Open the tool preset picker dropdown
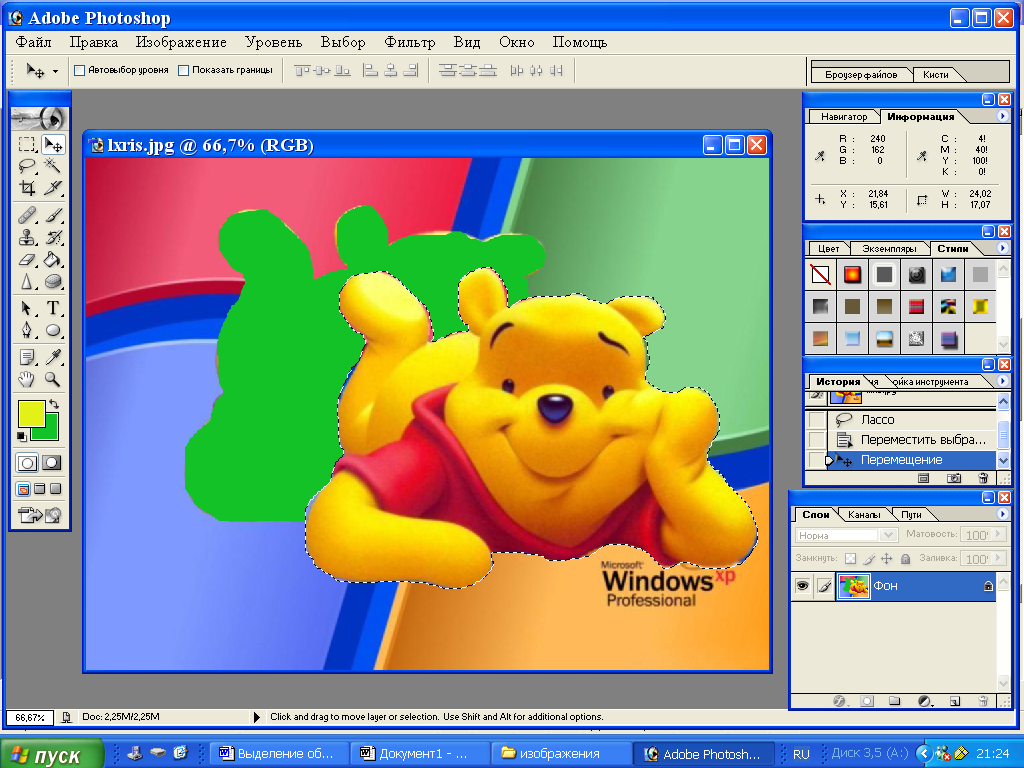This screenshot has width=1024, height=768. (x=56, y=71)
